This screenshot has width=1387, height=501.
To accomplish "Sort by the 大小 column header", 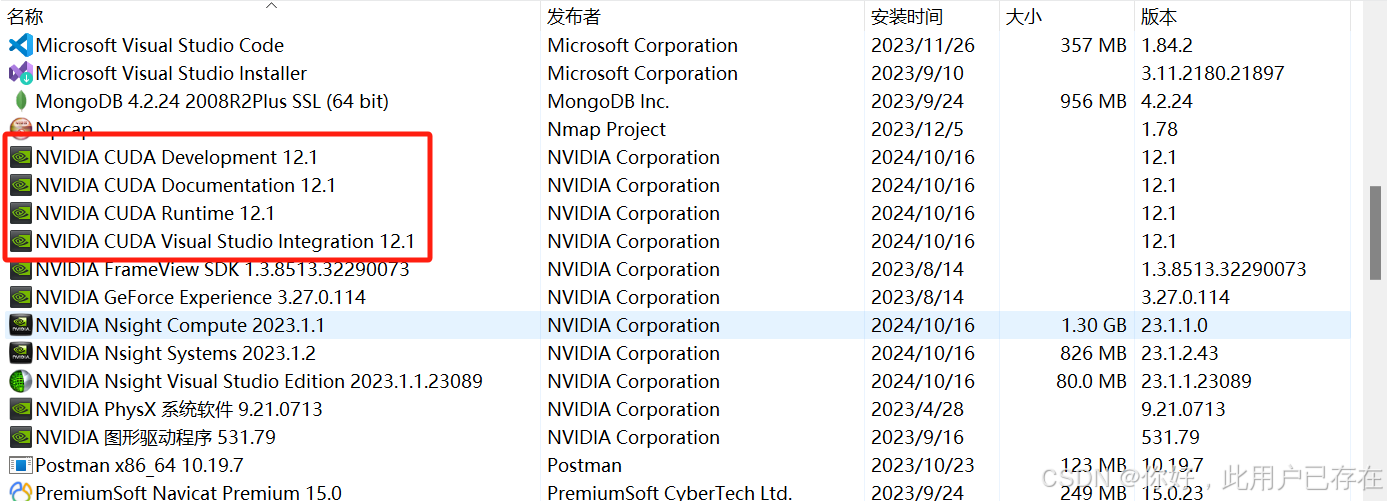I will pos(1023,17).
